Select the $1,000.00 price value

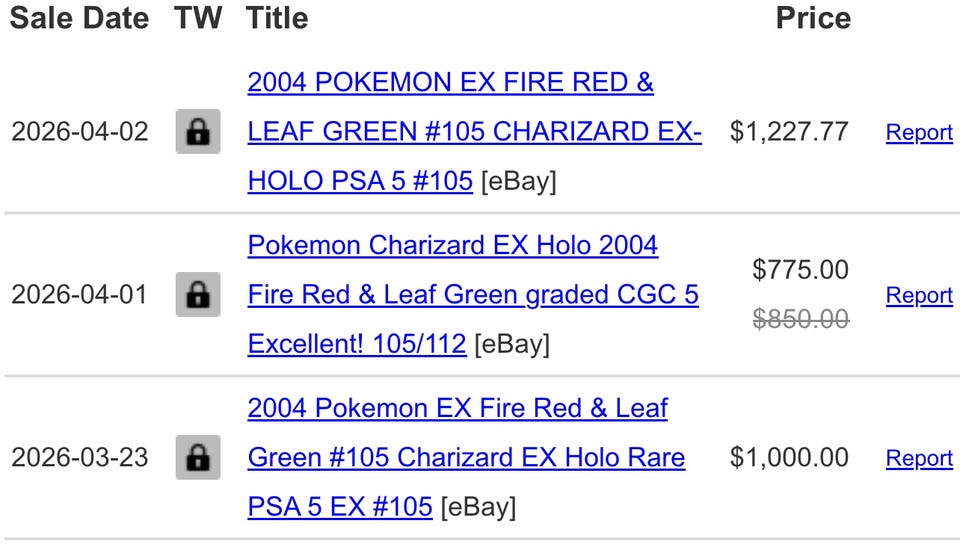[789, 457]
